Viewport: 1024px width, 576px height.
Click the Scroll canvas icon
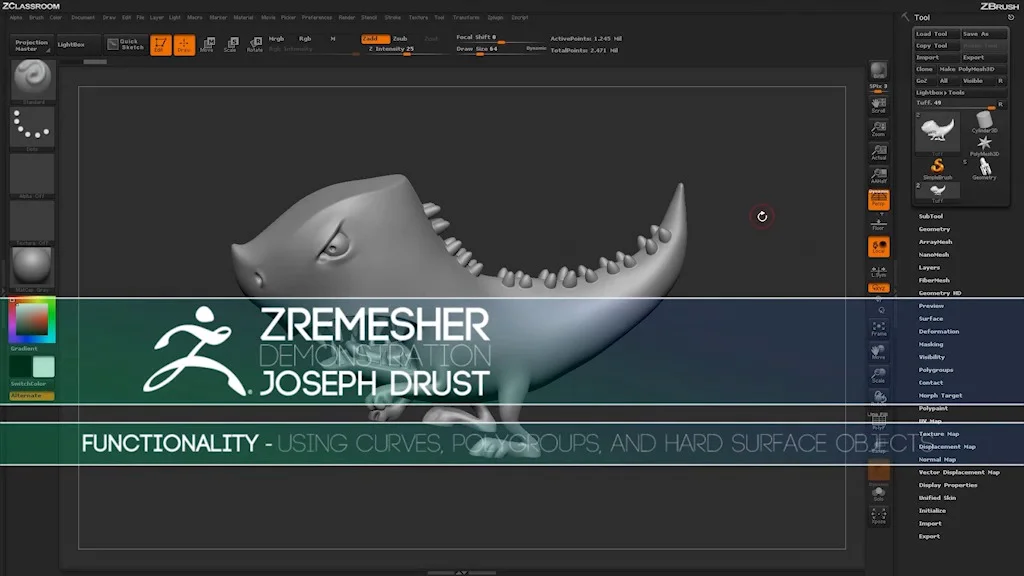click(x=878, y=104)
